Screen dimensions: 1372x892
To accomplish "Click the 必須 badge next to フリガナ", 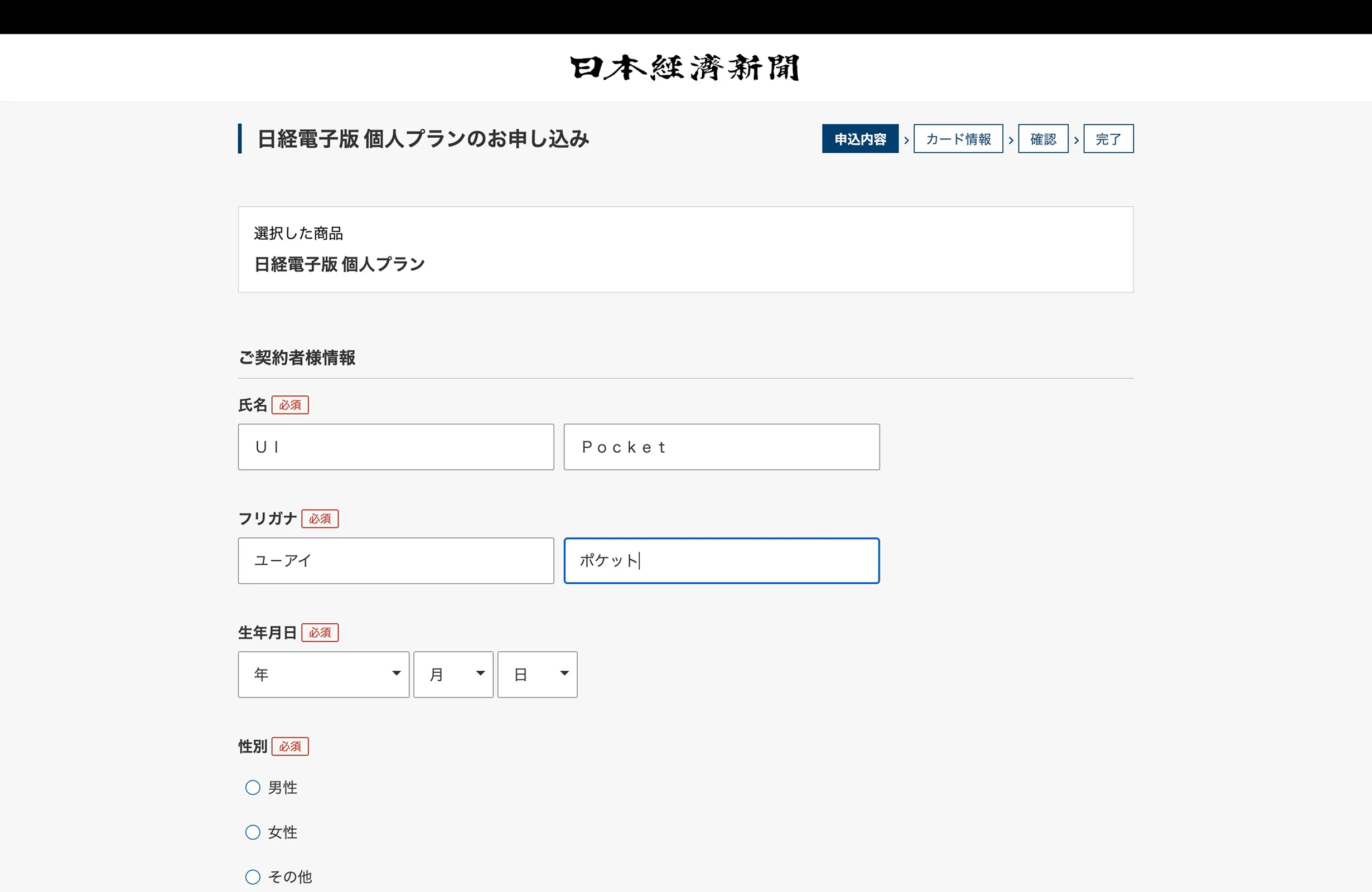I will click(320, 518).
